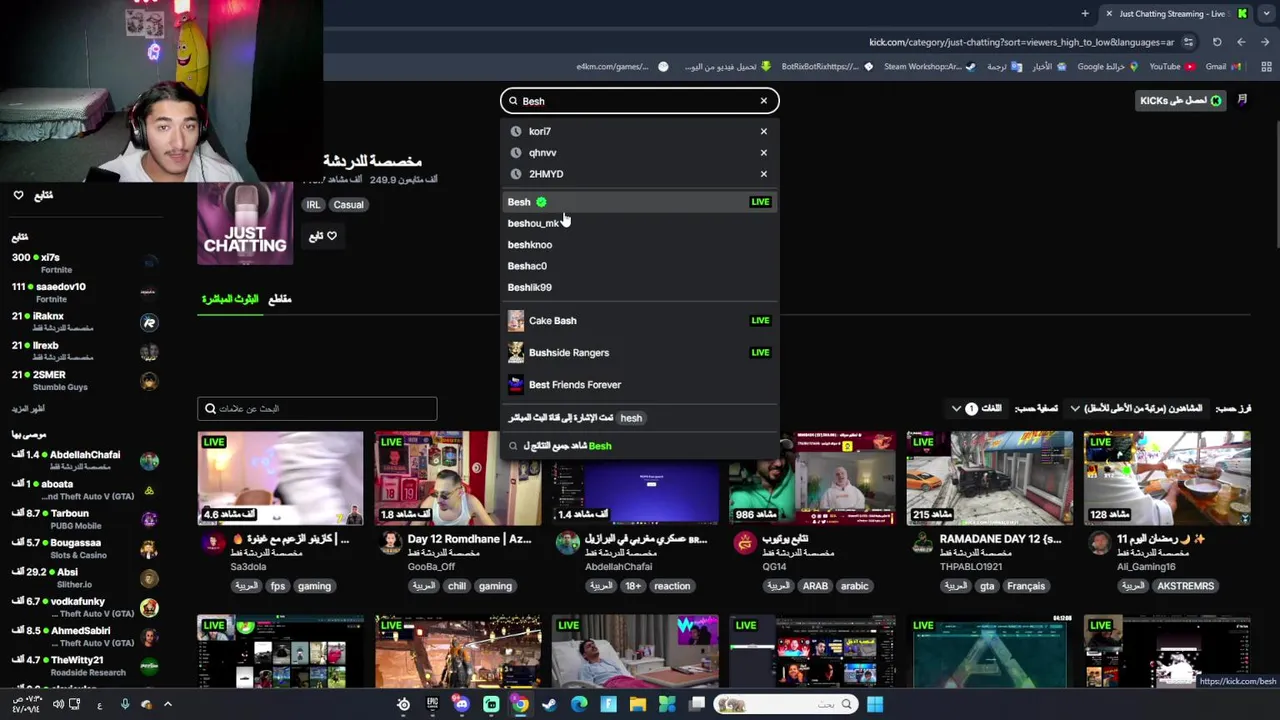Open the Bushside Rangers category result

coord(639,352)
